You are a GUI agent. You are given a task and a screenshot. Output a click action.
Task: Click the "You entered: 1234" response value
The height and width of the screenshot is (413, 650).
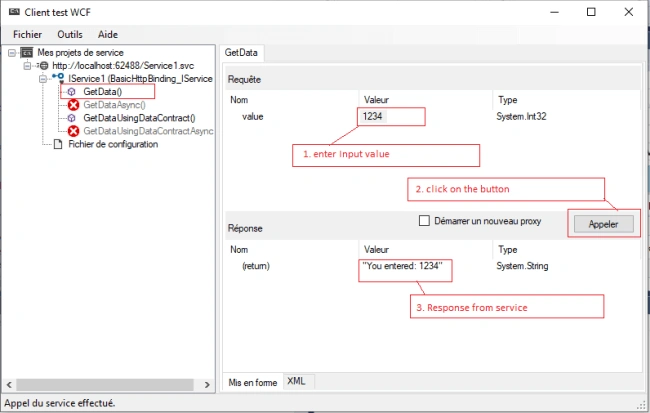[x=403, y=266]
